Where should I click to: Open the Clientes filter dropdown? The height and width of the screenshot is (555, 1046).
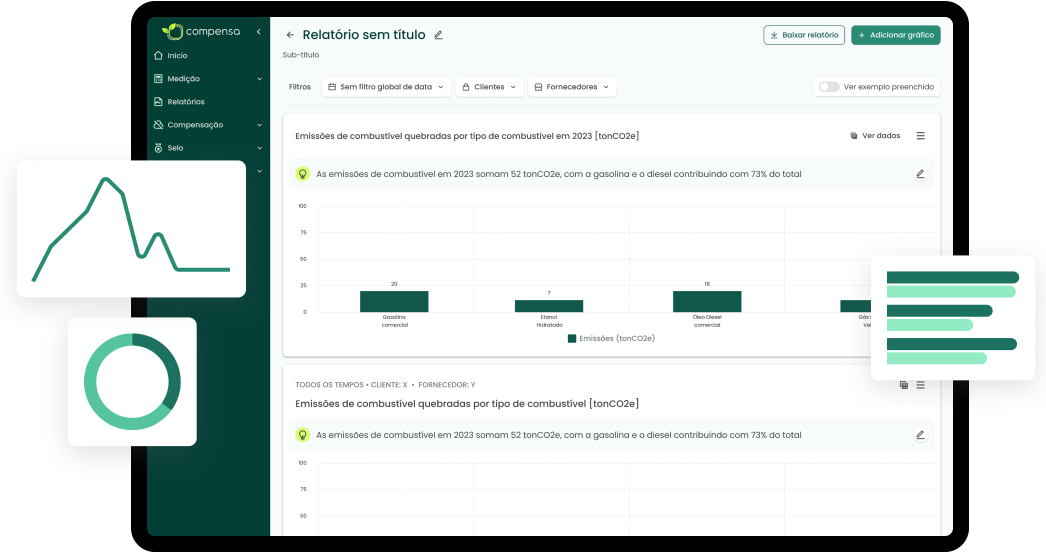[x=490, y=87]
